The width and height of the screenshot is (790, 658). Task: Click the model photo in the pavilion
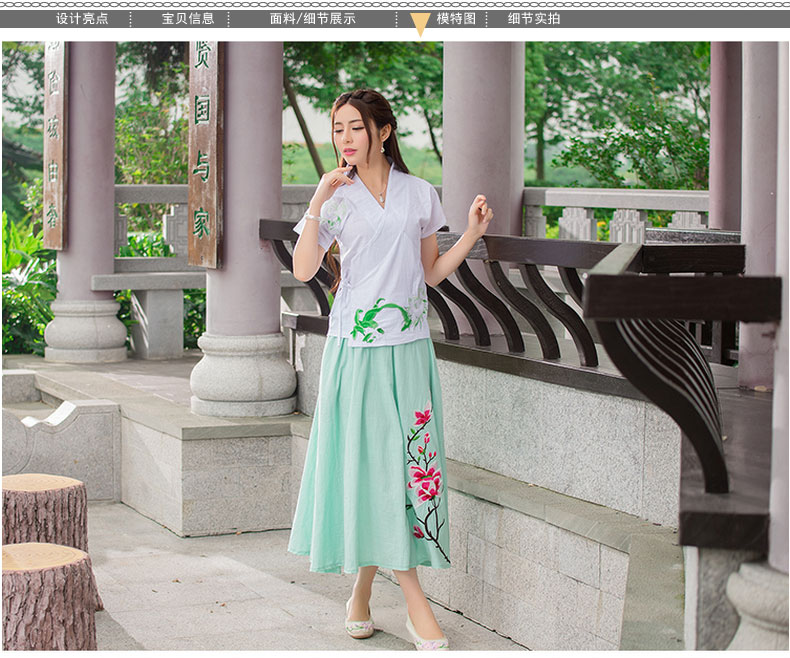(395, 346)
